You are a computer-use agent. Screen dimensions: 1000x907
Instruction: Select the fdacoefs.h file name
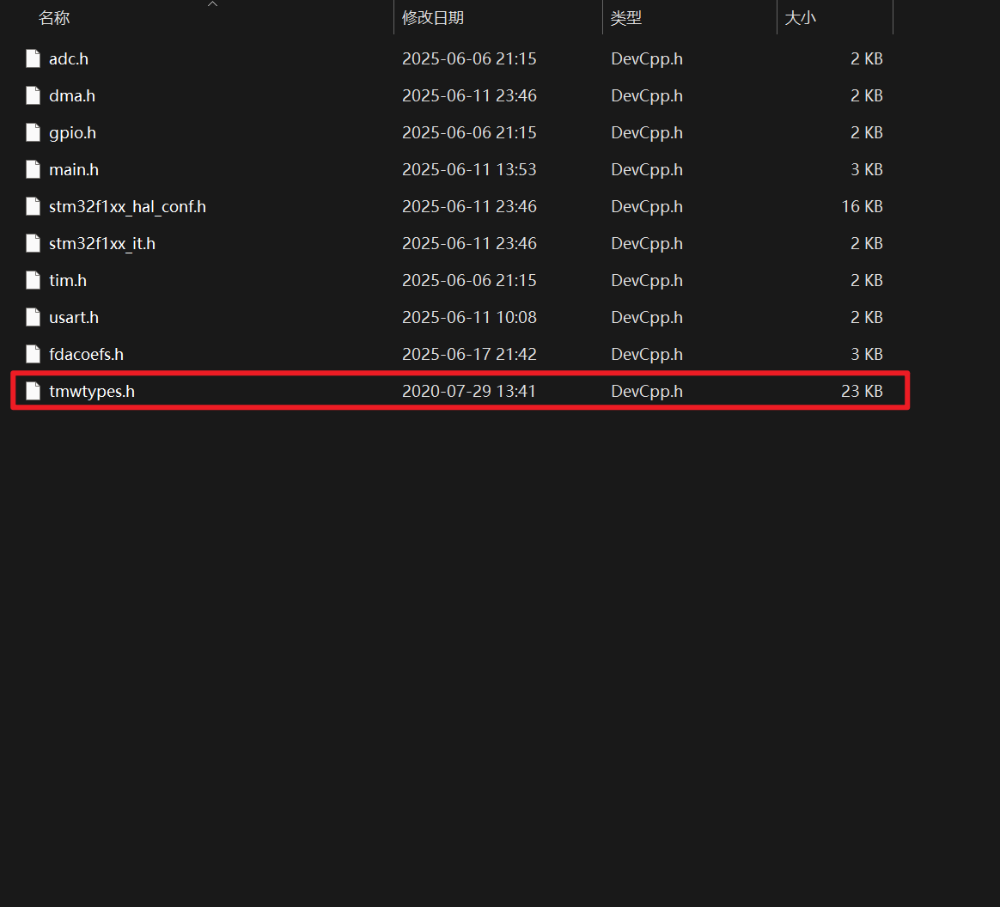tap(86, 355)
